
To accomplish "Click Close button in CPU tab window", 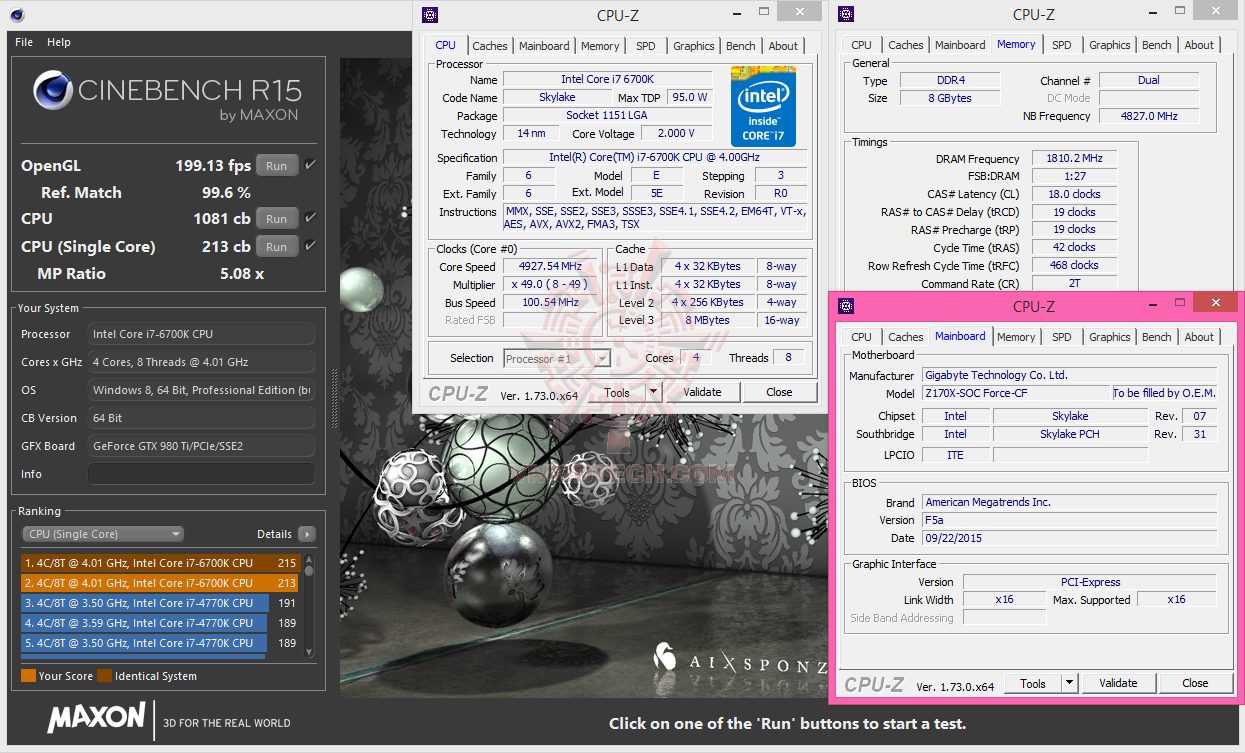I will click(780, 392).
